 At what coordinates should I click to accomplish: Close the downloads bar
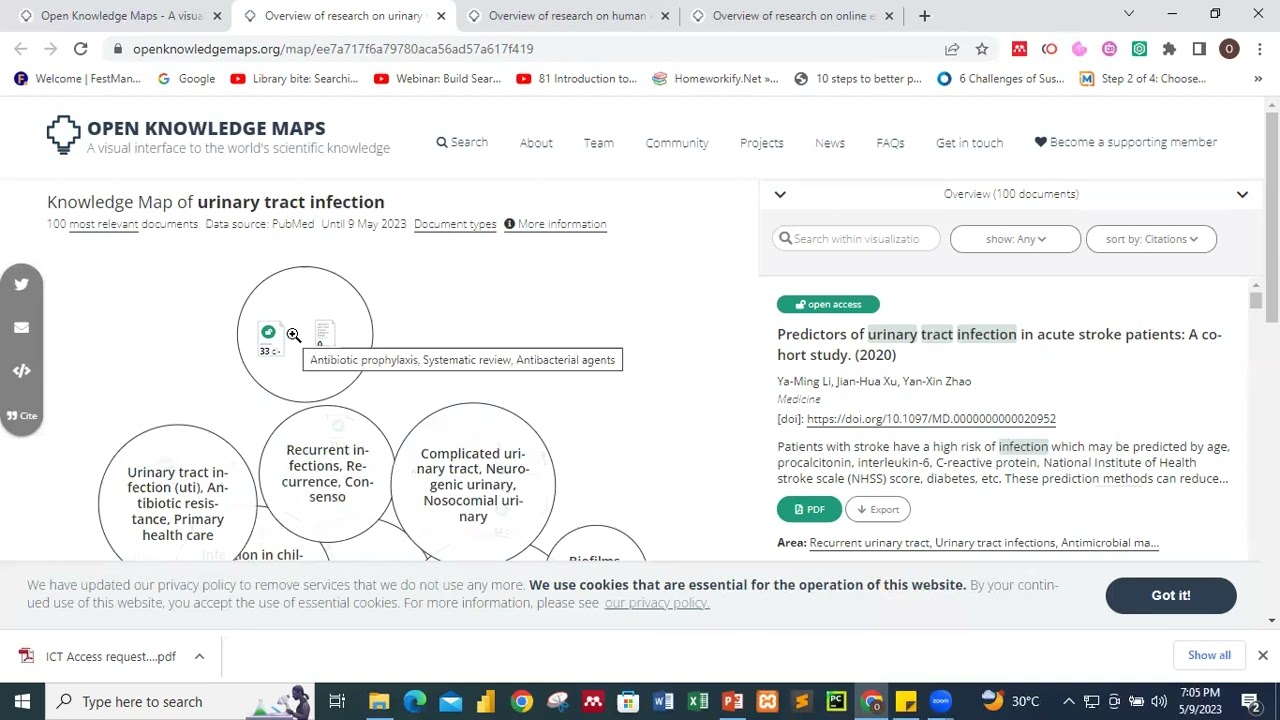[1262, 655]
